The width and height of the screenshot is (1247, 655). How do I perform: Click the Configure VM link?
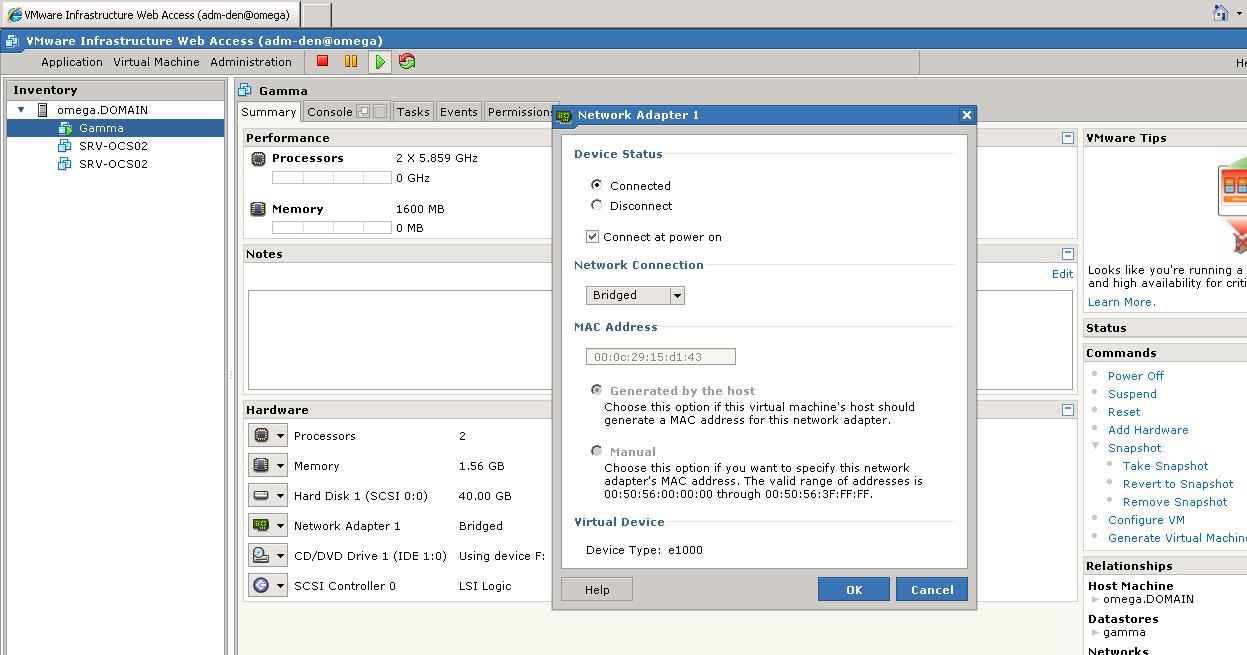1146,520
